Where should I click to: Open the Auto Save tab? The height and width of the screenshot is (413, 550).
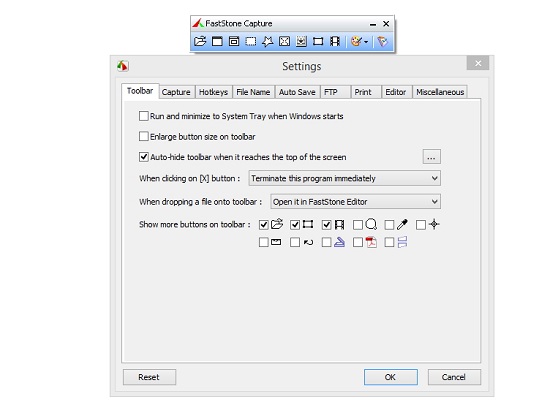pyautogui.click(x=297, y=92)
